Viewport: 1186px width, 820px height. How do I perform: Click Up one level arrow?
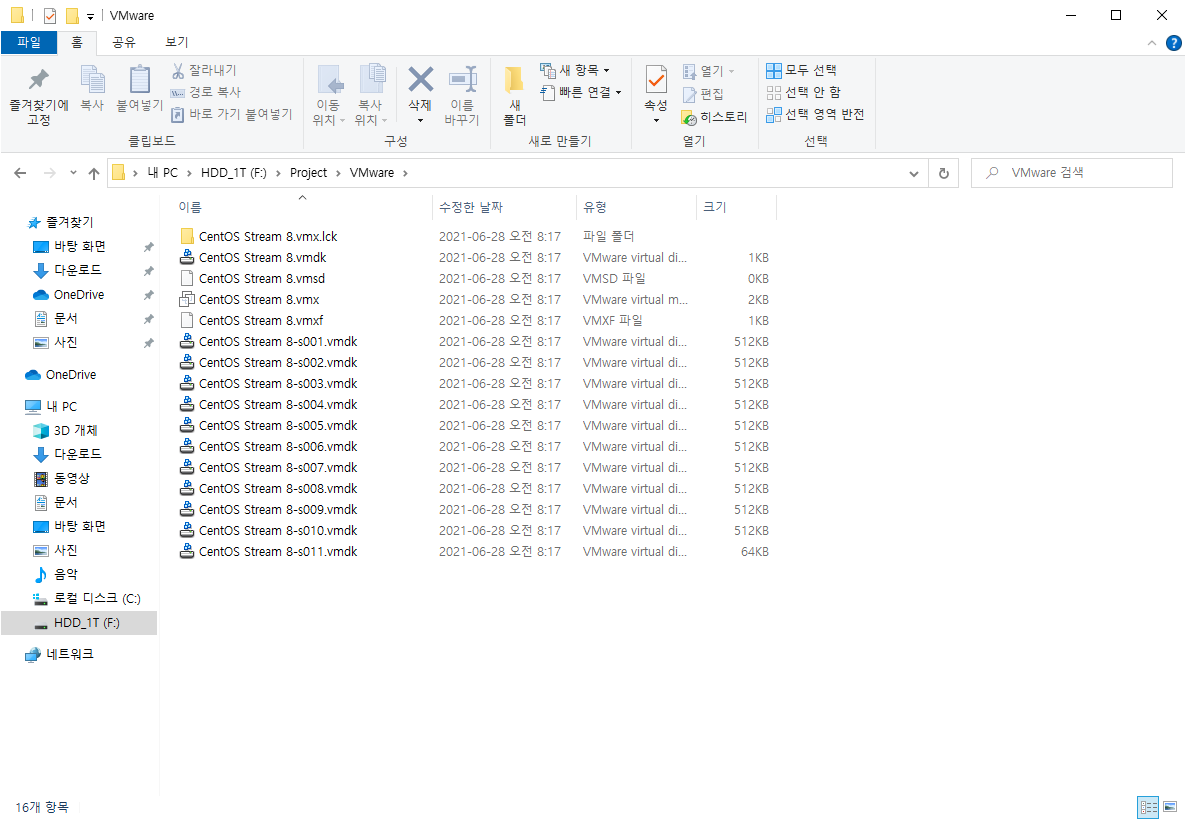(94, 173)
